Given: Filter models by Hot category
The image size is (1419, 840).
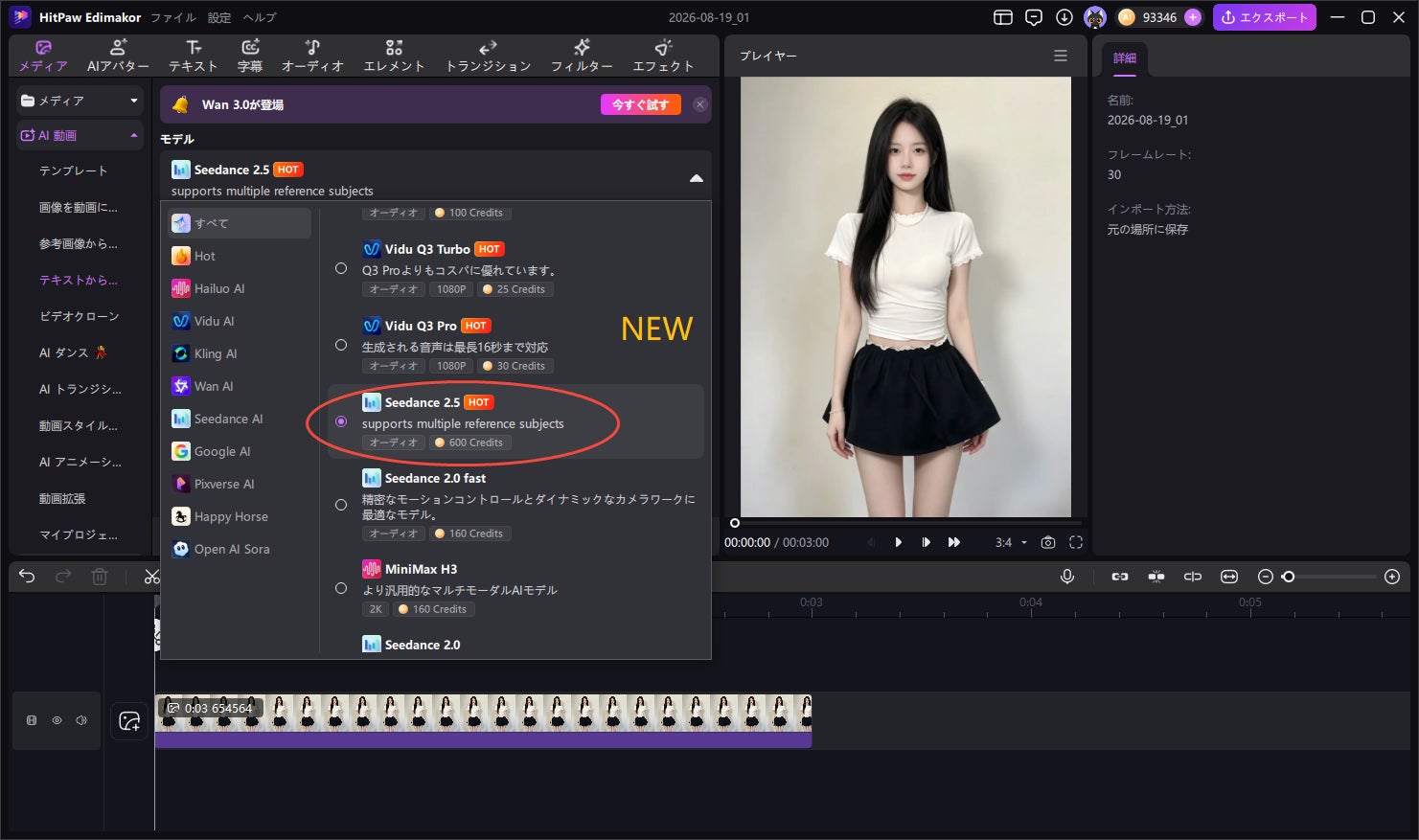Looking at the screenshot, I should coord(240,256).
